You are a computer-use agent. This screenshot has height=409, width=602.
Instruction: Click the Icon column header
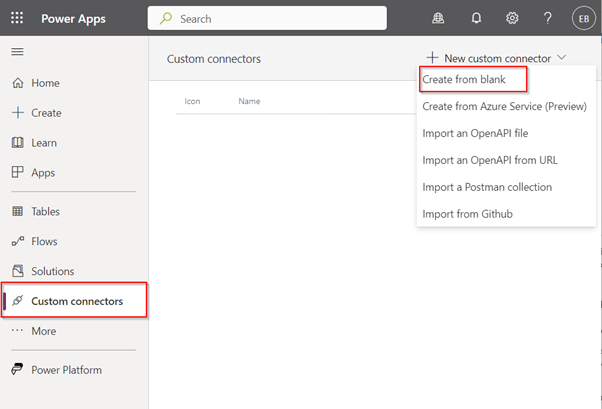[192, 101]
